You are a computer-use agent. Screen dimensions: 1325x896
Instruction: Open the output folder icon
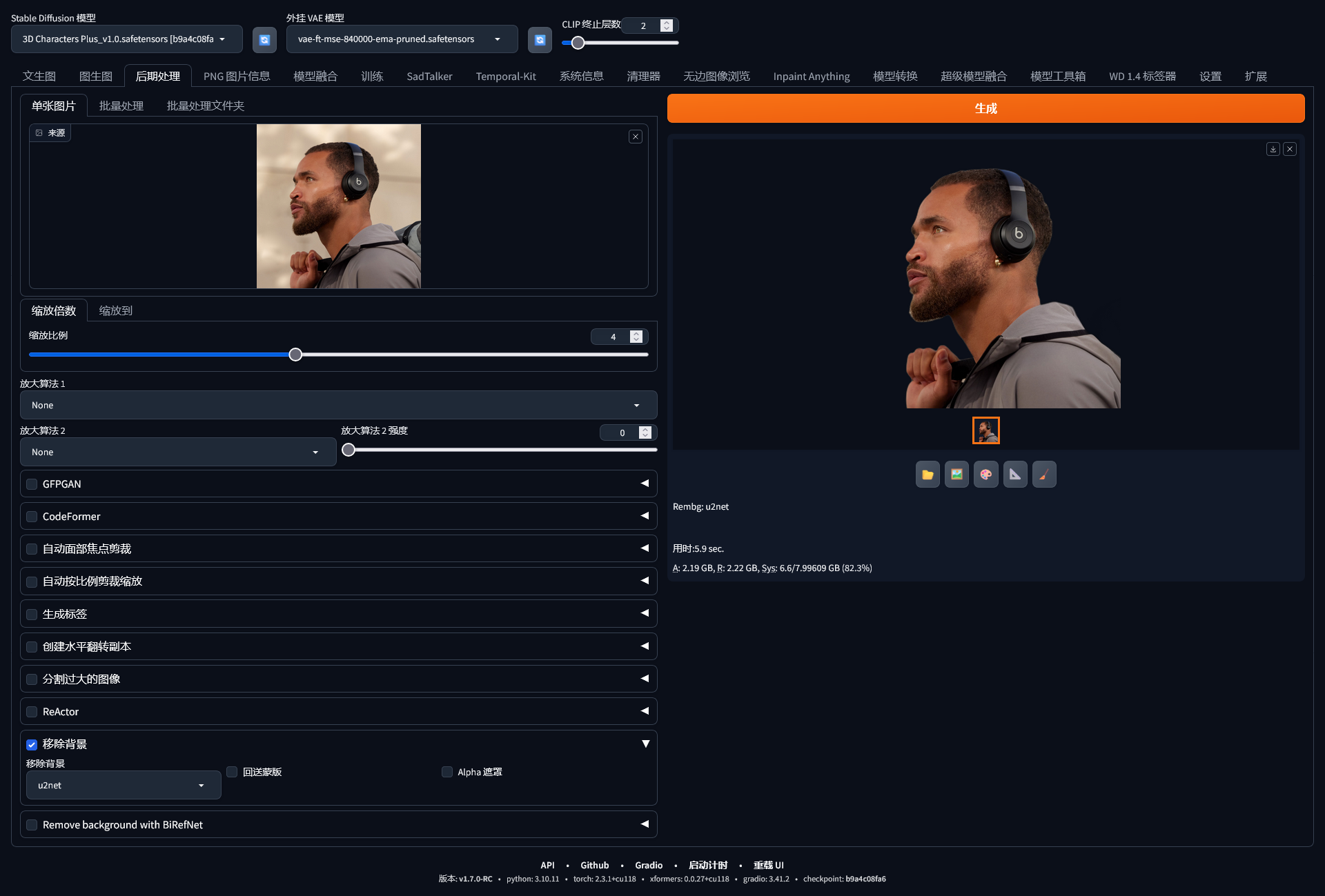click(927, 475)
